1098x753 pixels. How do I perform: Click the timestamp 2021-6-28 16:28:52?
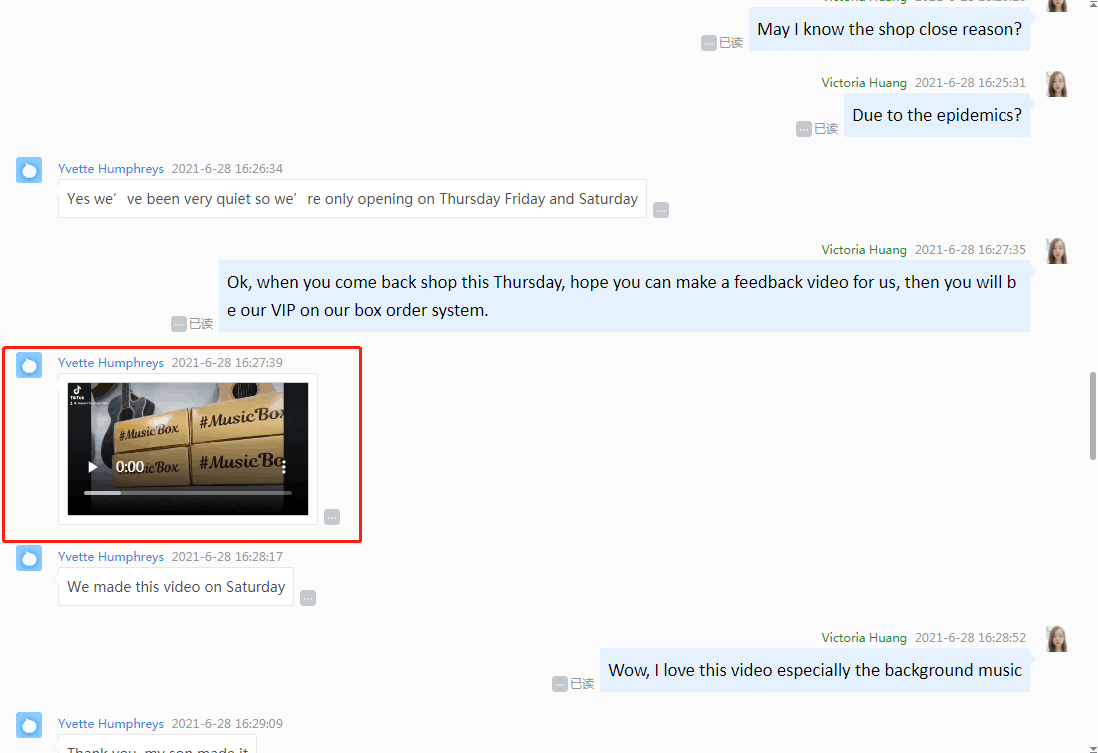[971, 637]
